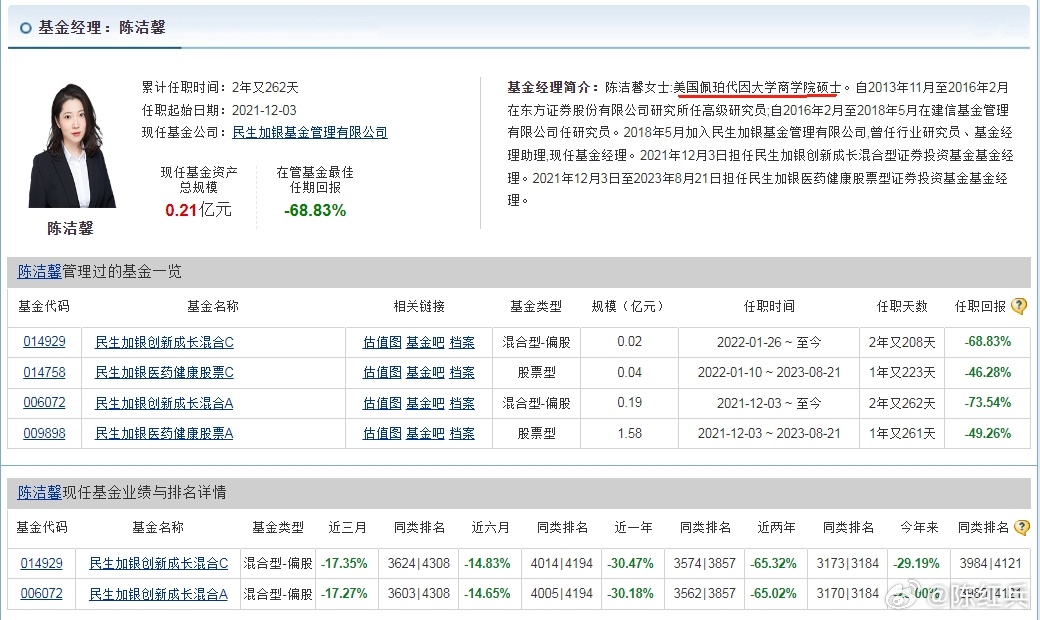Open 档案 for fund 009898
The height and width of the screenshot is (620, 1040).
pyautogui.click(x=462, y=434)
